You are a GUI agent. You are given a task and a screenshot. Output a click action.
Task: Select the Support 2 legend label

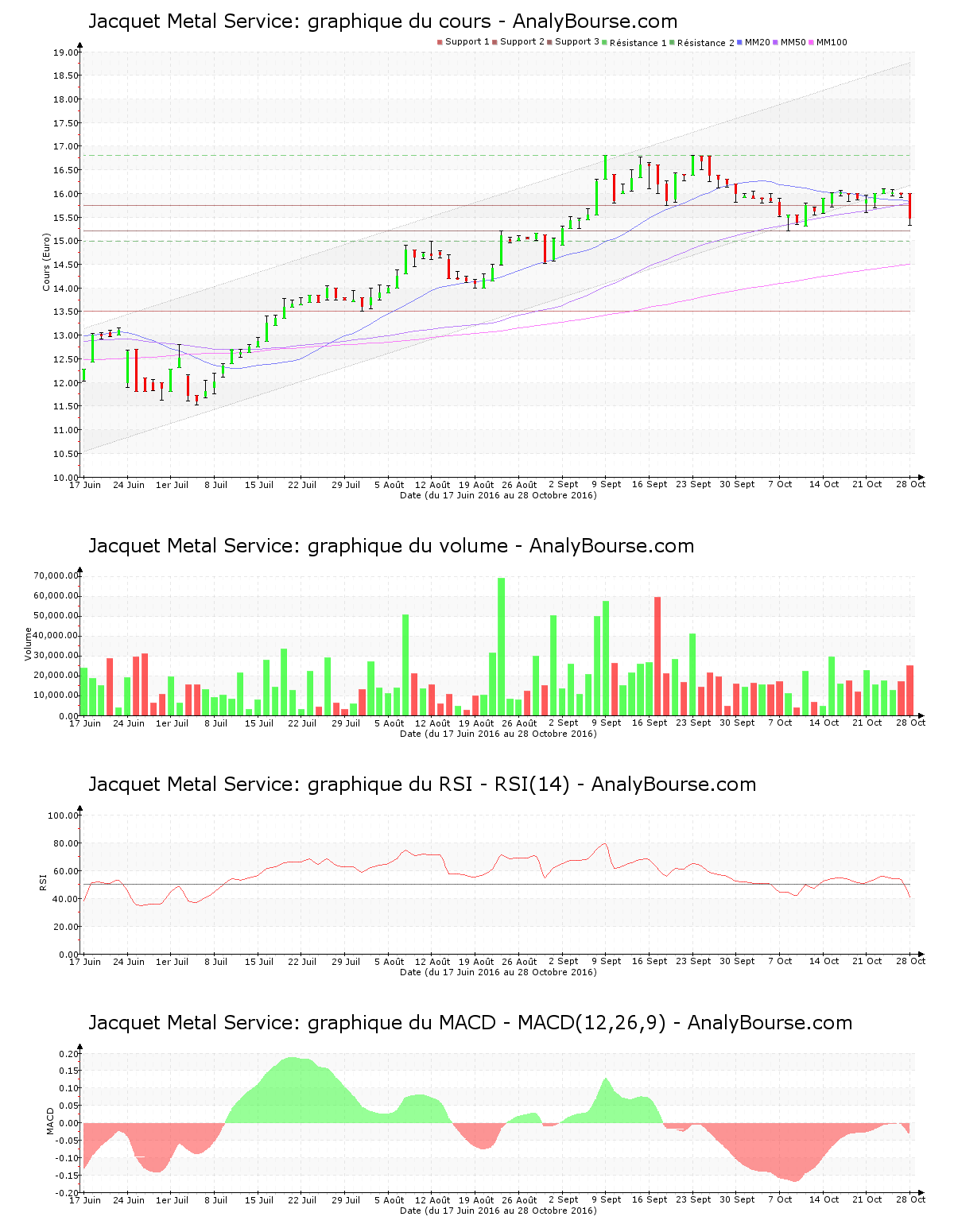tap(522, 42)
